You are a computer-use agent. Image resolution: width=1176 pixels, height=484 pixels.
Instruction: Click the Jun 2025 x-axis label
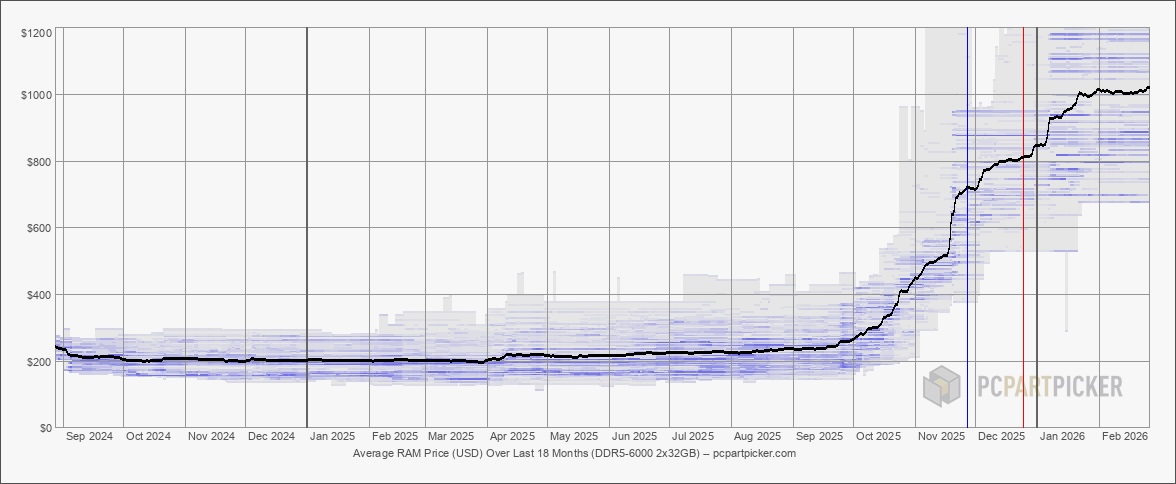point(635,437)
